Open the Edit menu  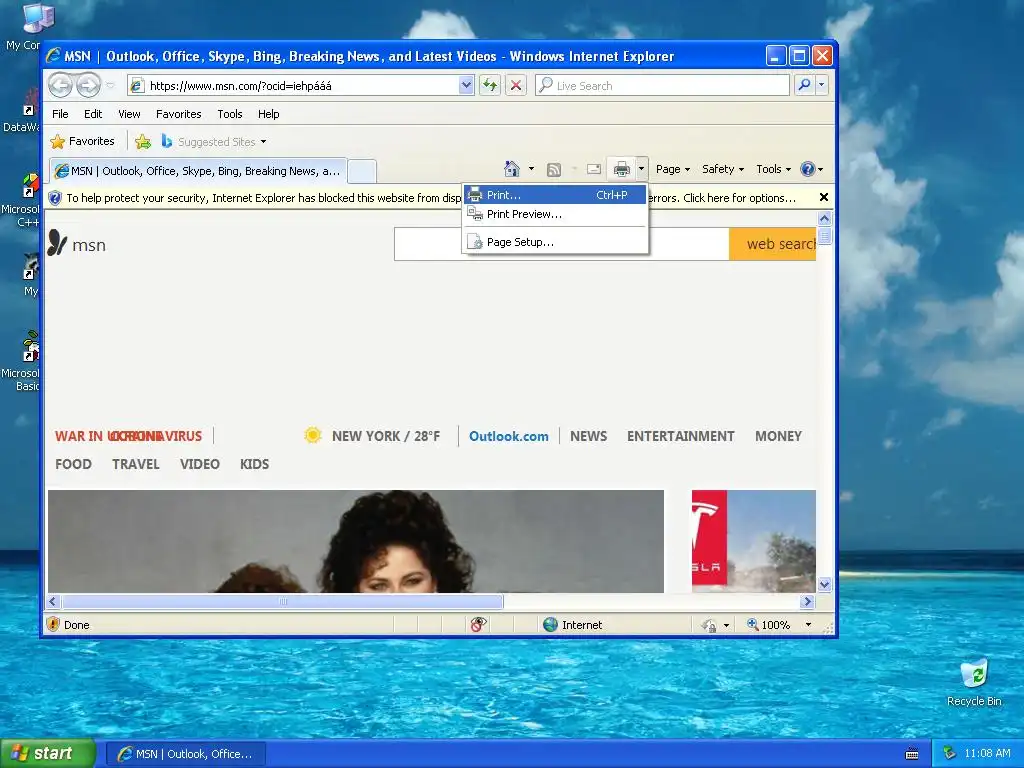93,114
